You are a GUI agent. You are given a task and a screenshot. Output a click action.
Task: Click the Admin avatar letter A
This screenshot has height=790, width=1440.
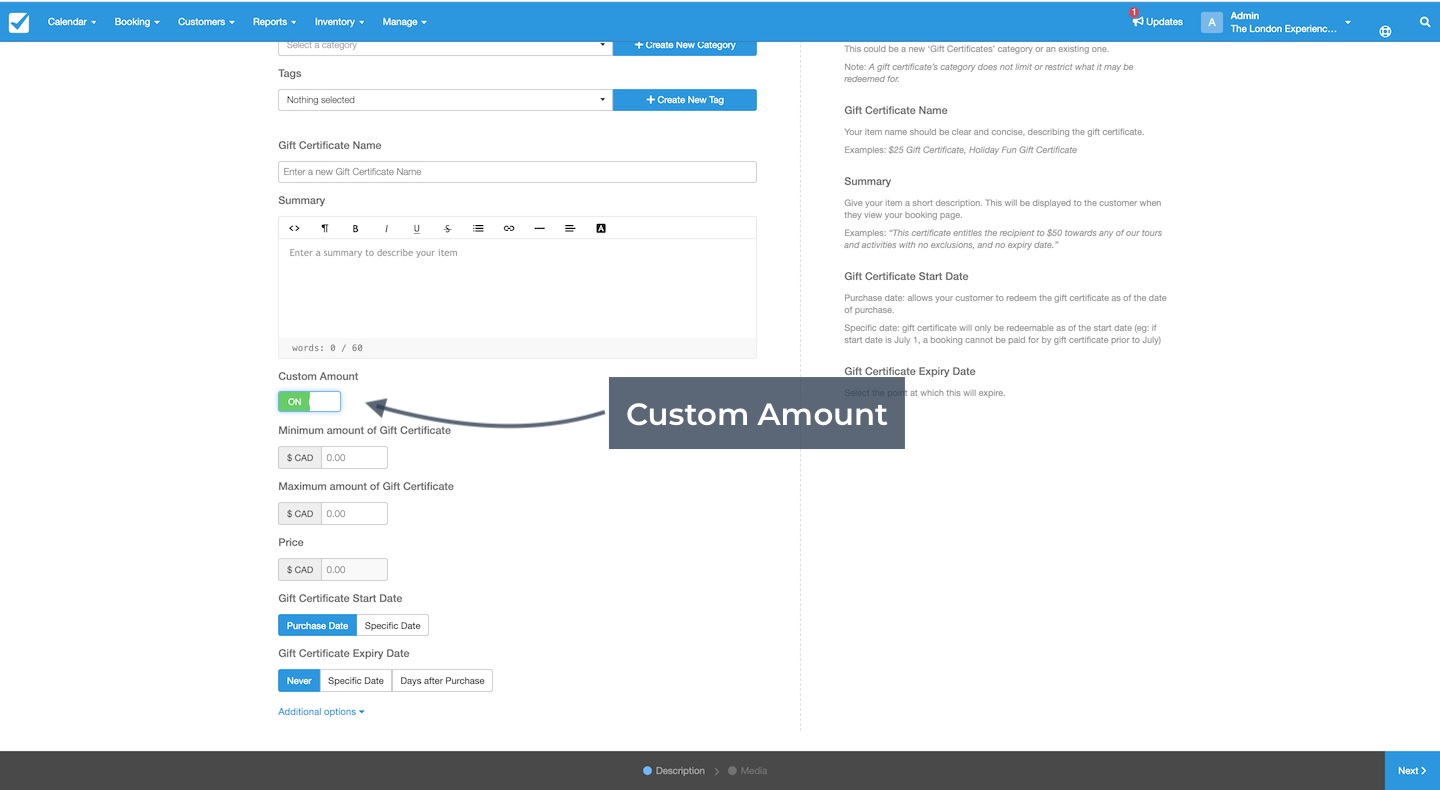coord(1212,22)
